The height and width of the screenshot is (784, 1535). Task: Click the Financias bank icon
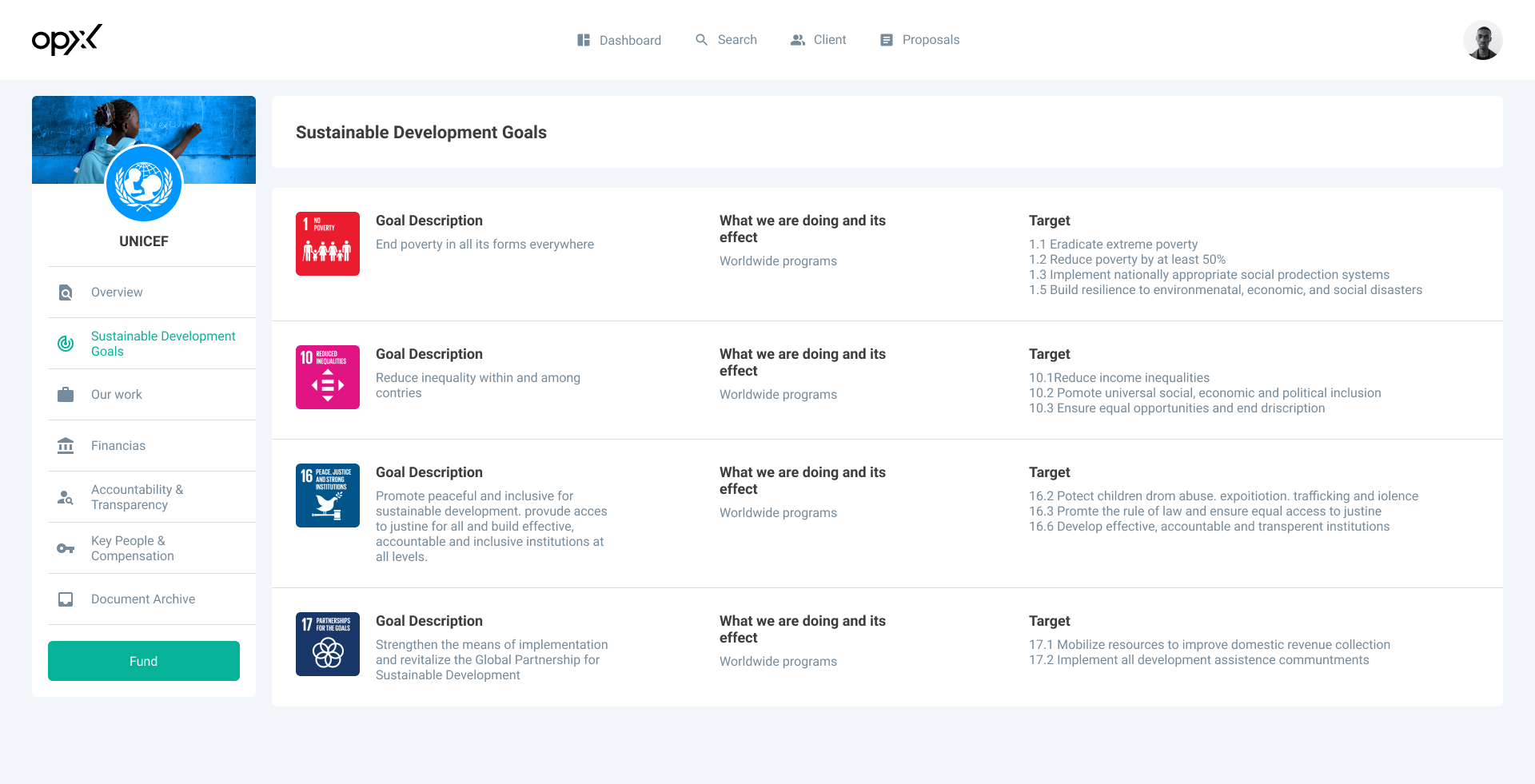pyautogui.click(x=66, y=446)
